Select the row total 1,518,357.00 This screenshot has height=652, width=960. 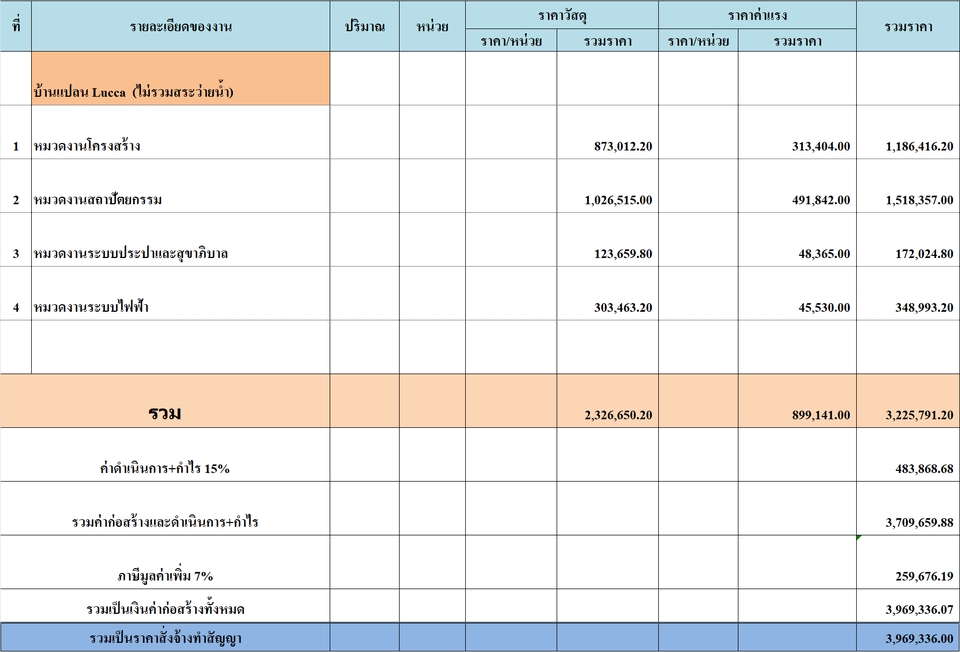tap(920, 200)
